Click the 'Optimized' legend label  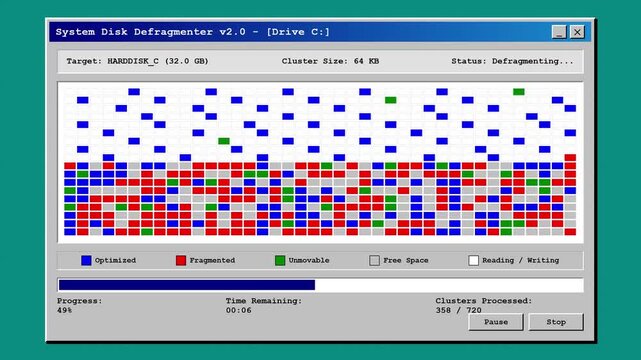pos(115,260)
